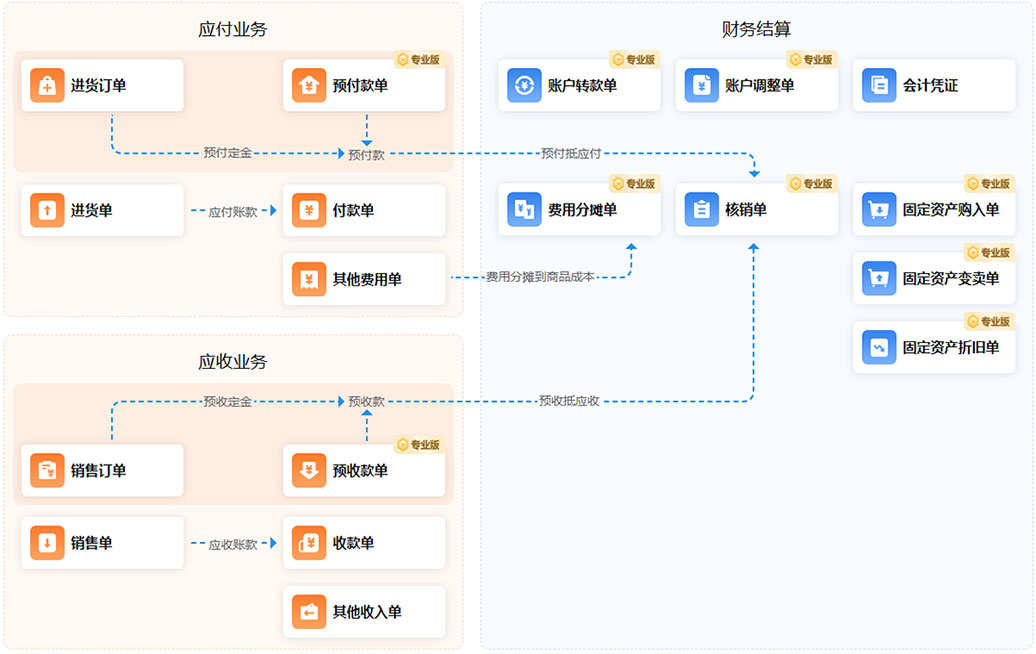Click 专业版 badge on 固定资产变卖单
1036x654 pixels.
[989, 252]
